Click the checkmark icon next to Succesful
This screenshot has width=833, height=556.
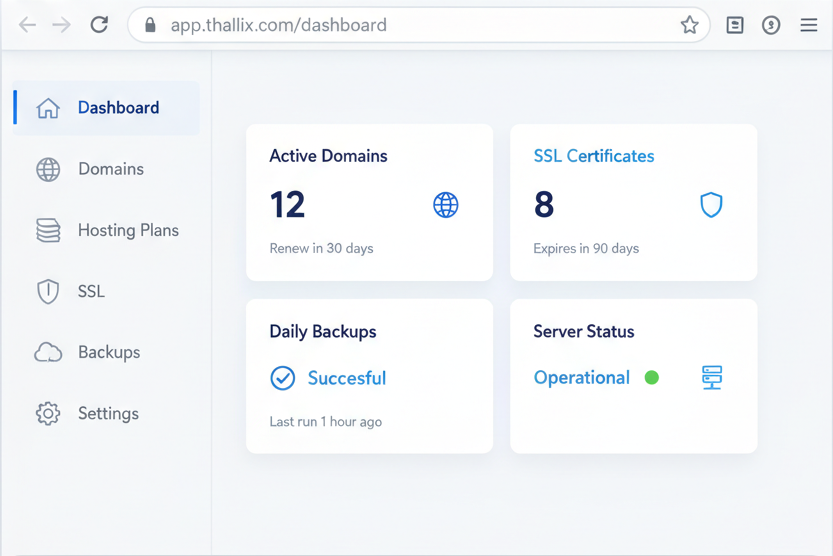(x=283, y=378)
